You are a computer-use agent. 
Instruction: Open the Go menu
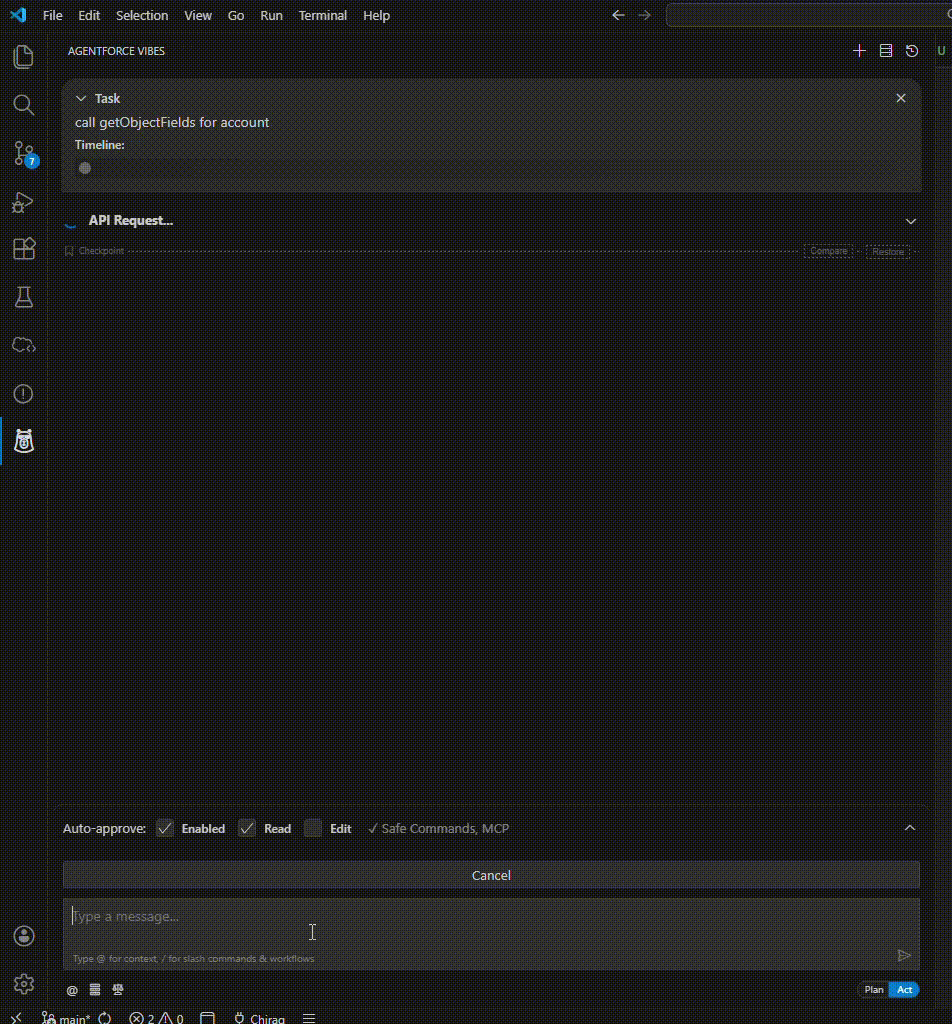point(235,15)
